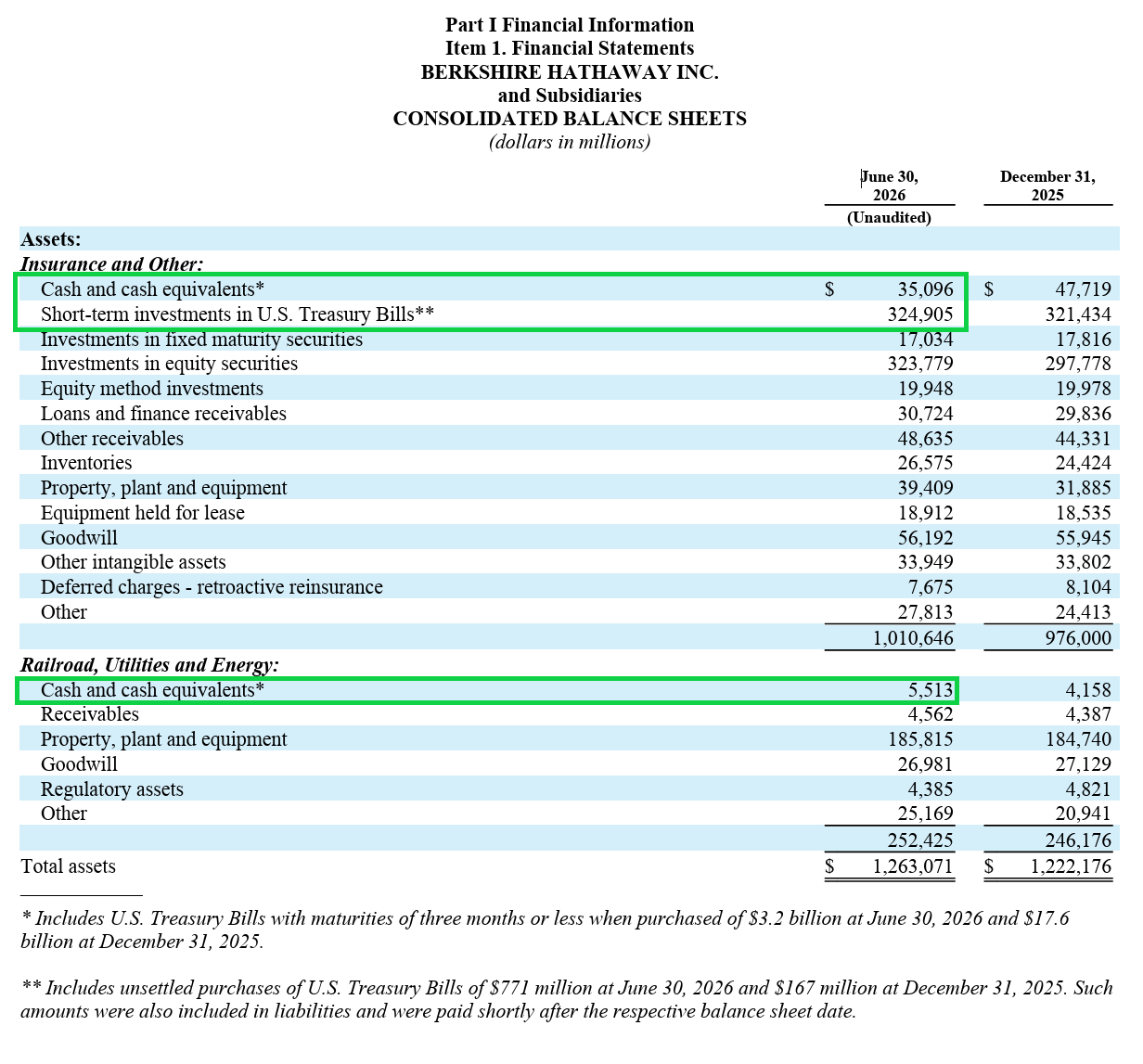
Task: Click the value 8,104
Action: coord(1088,587)
